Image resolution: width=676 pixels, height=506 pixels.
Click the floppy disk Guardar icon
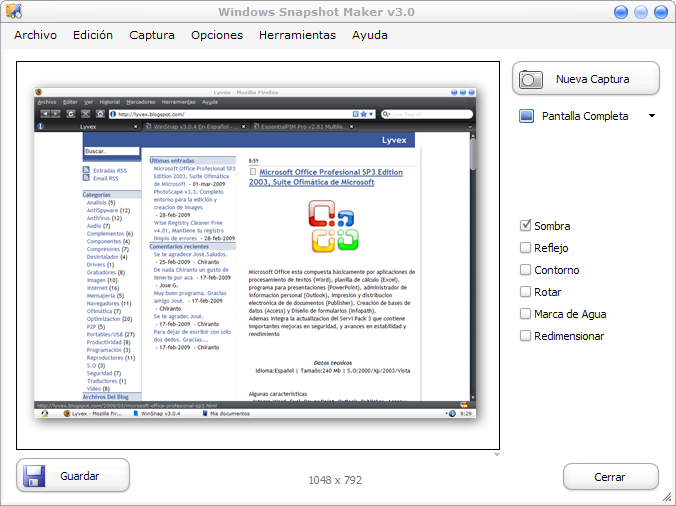tap(35, 476)
